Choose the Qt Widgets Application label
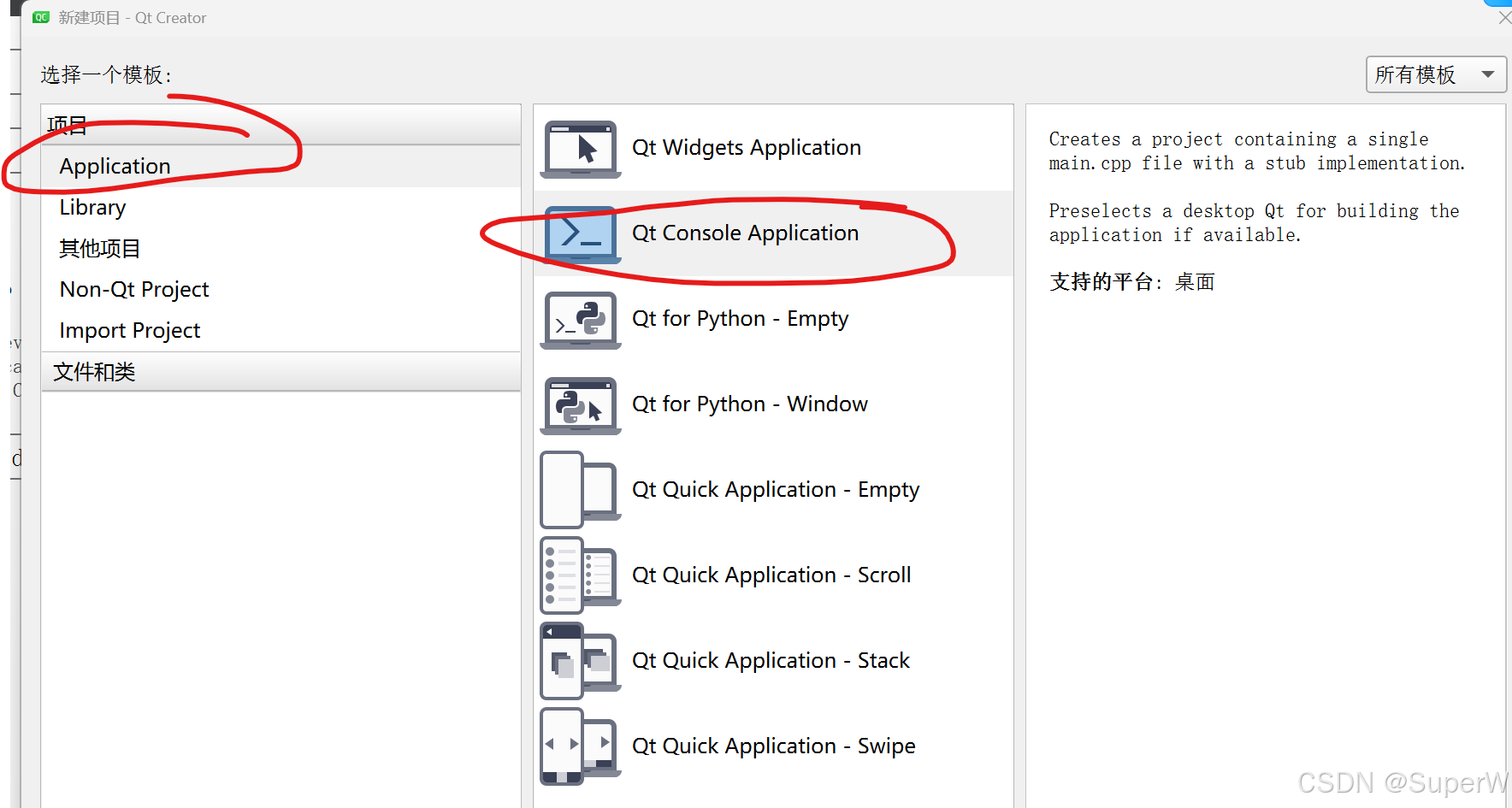This screenshot has width=1512, height=808. [747, 148]
